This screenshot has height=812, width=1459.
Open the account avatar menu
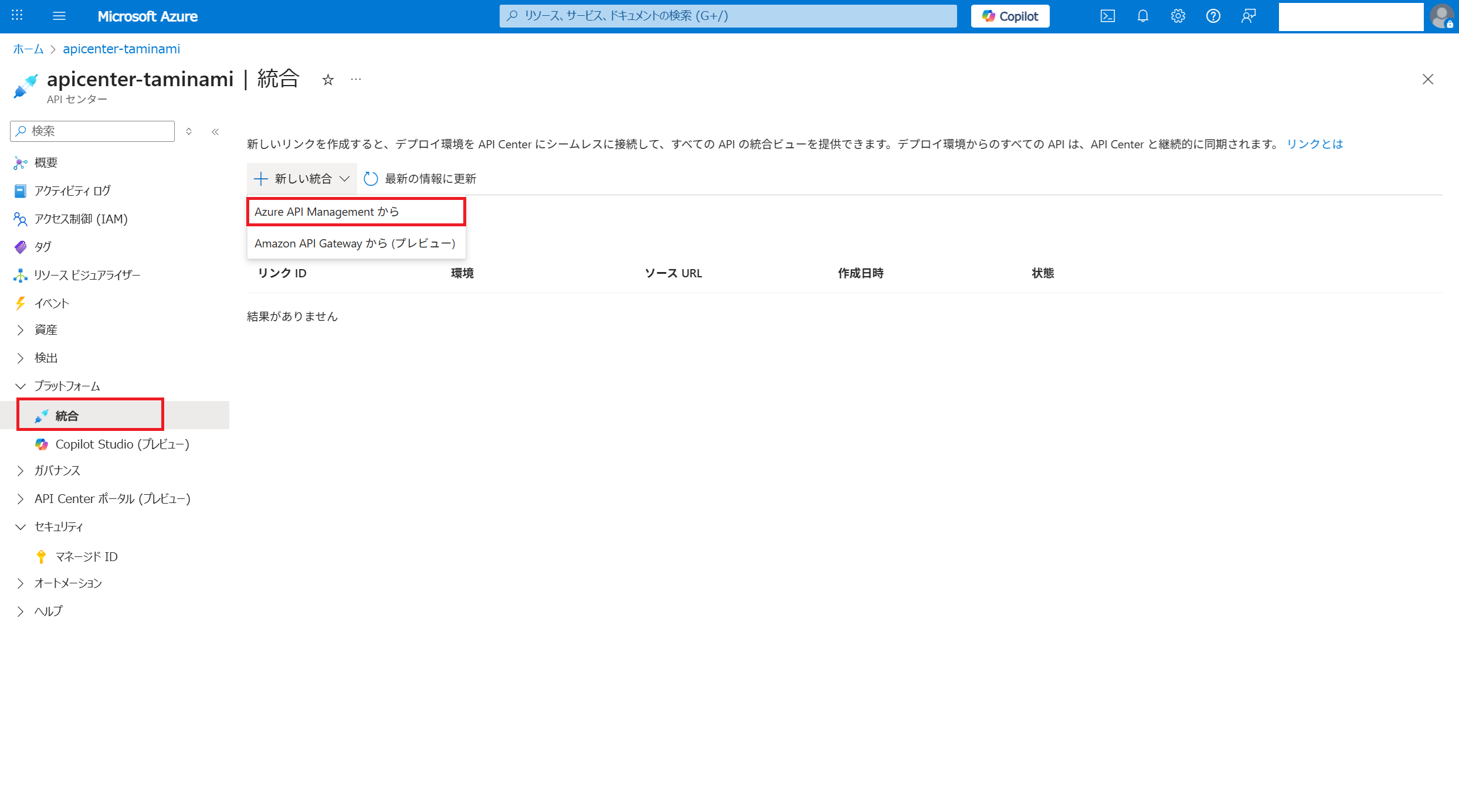pyautogui.click(x=1442, y=16)
